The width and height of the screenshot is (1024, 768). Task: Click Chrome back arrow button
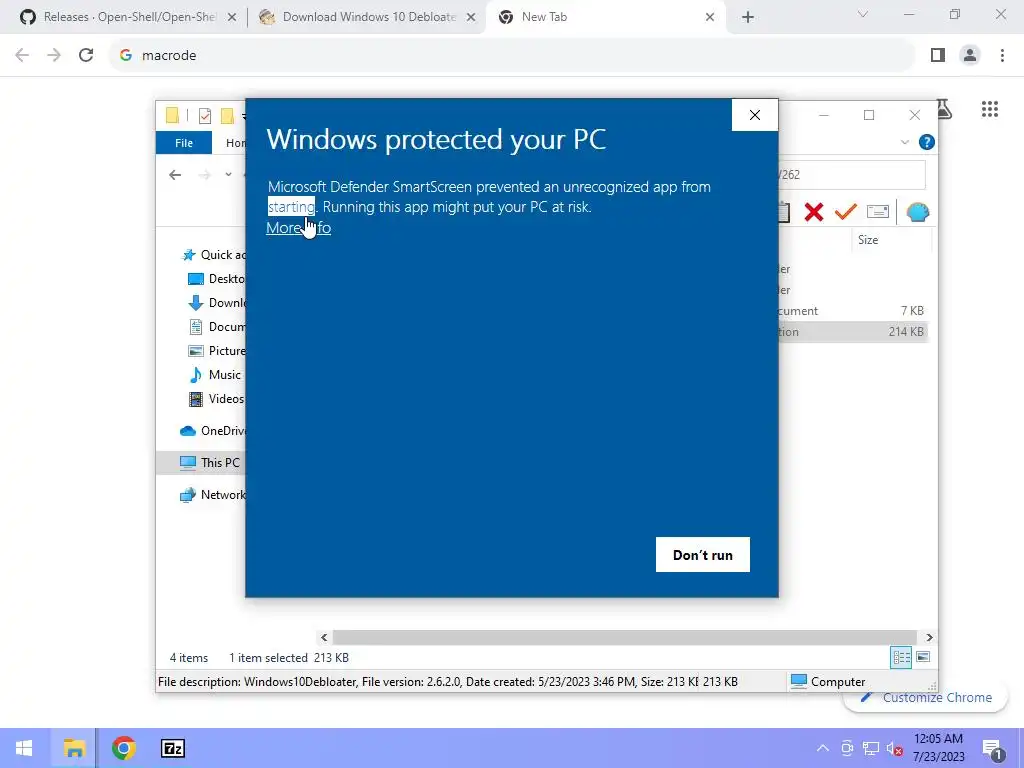pos(22,56)
